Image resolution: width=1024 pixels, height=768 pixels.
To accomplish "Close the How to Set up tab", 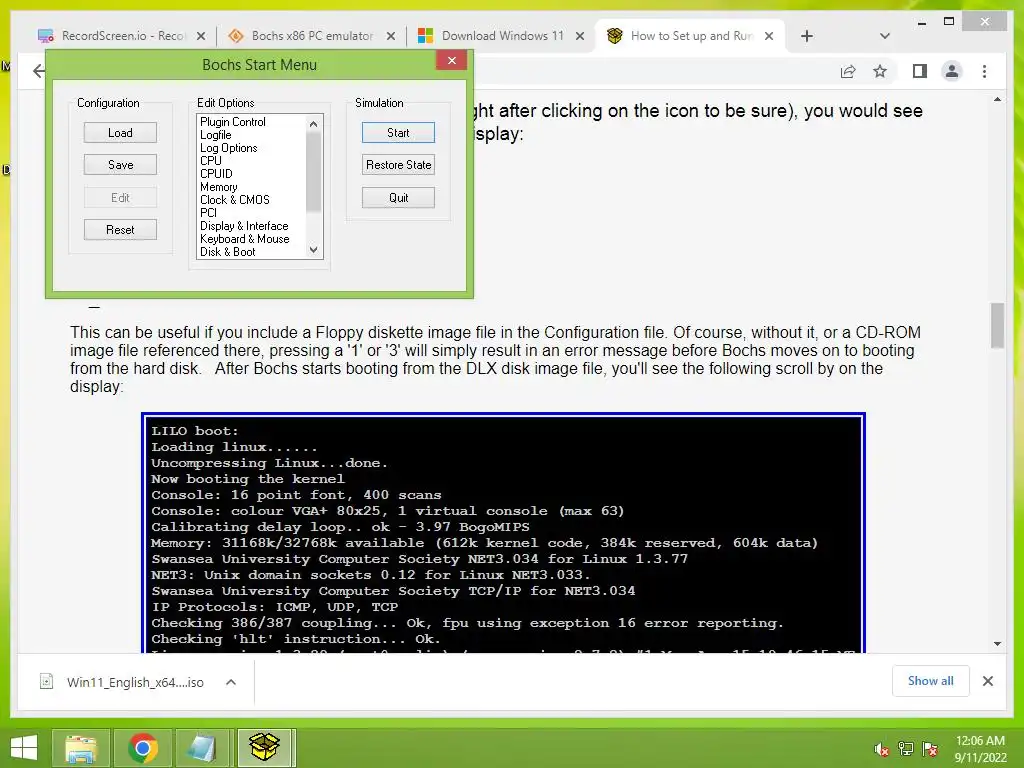I will (x=769, y=36).
